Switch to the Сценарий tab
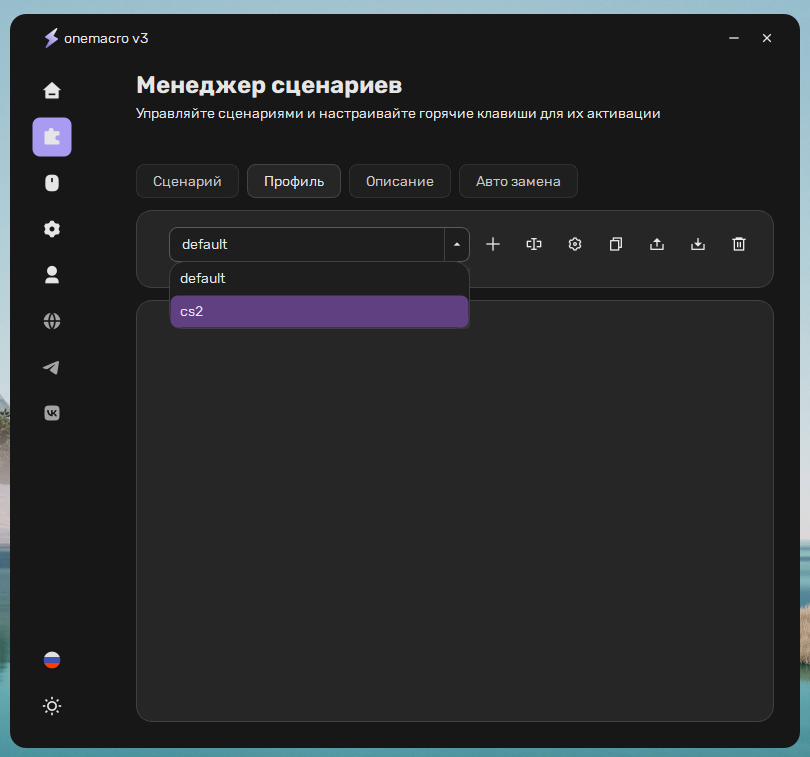 click(188, 181)
